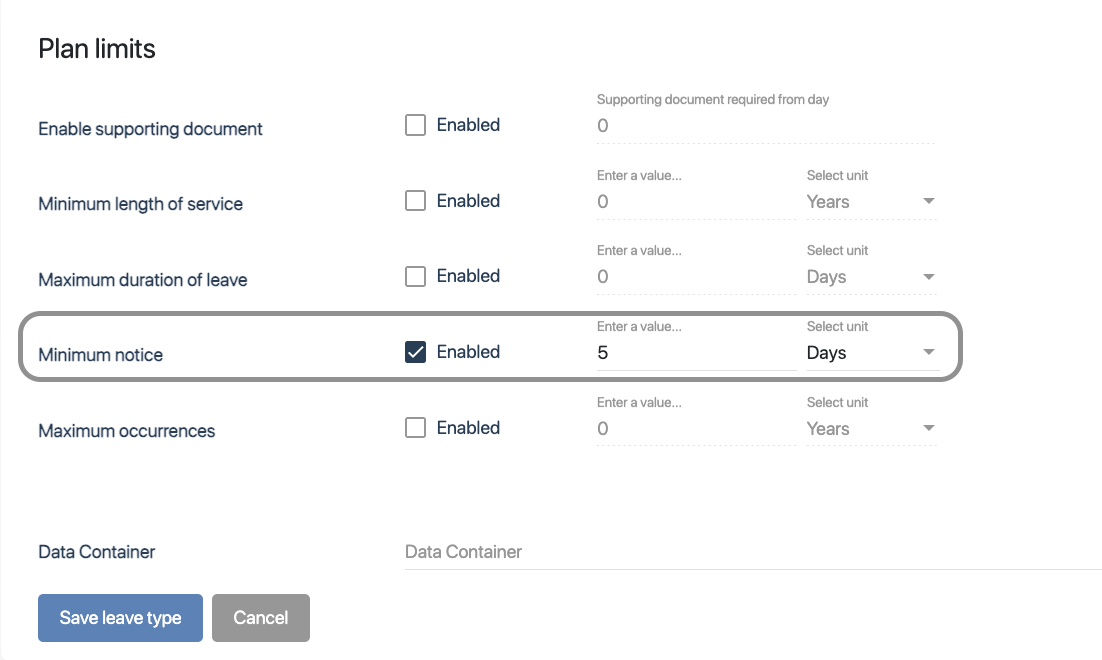Viewport: 1102px width, 660px height.
Task: Enable the supporting document checkbox
Action: pos(416,126)
